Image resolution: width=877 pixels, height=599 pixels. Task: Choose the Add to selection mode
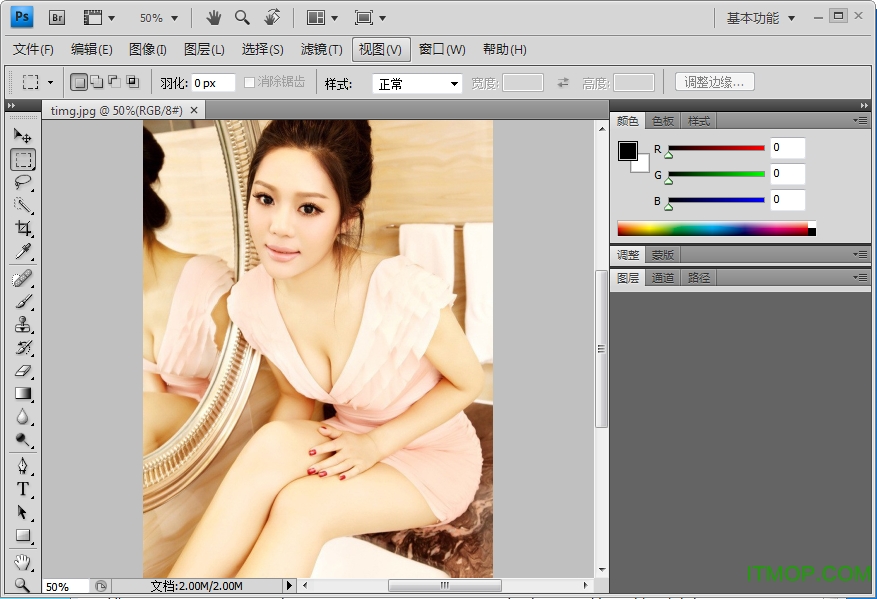[x=97, y=82]
